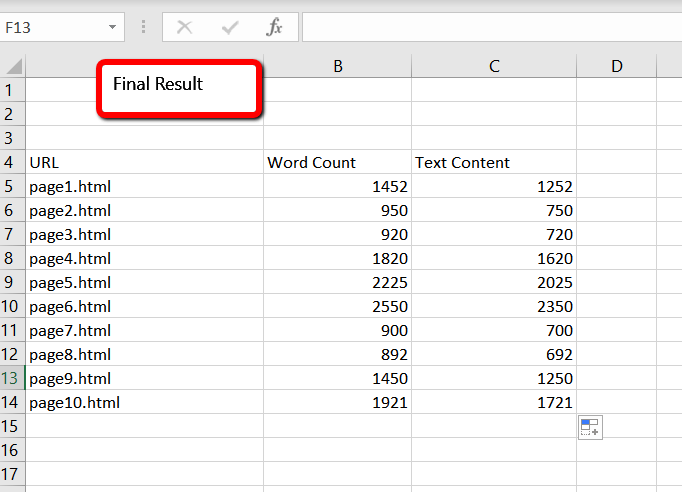Select column B header
Screen dimensions: 682x492
[x=338, y=66]
